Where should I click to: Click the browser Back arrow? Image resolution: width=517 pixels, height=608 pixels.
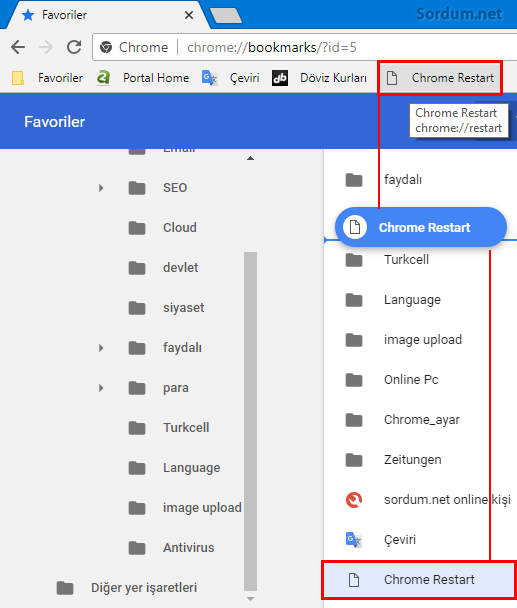click(18, 47)
